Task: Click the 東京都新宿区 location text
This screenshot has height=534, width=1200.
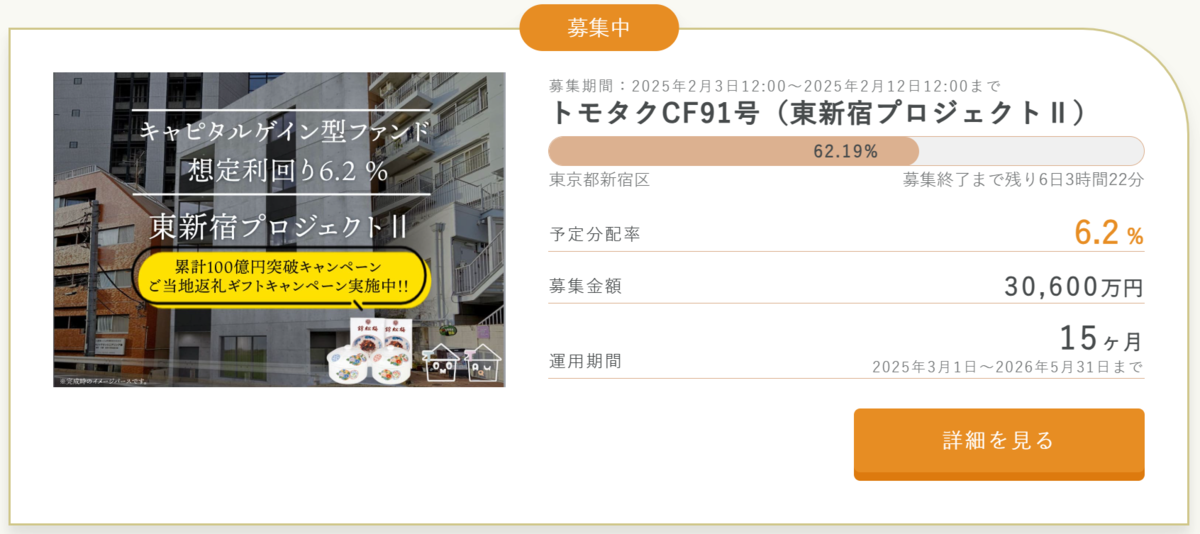Action: 600,180
